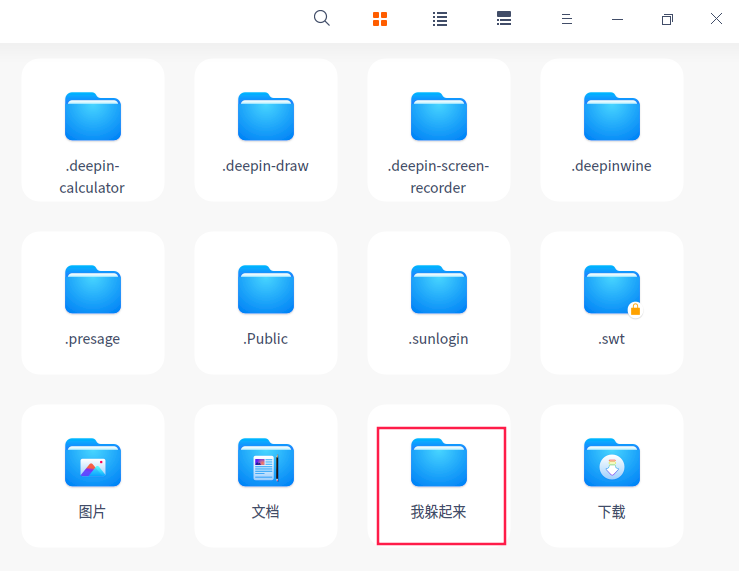Select the .presage folder

[x=93, y=303]
